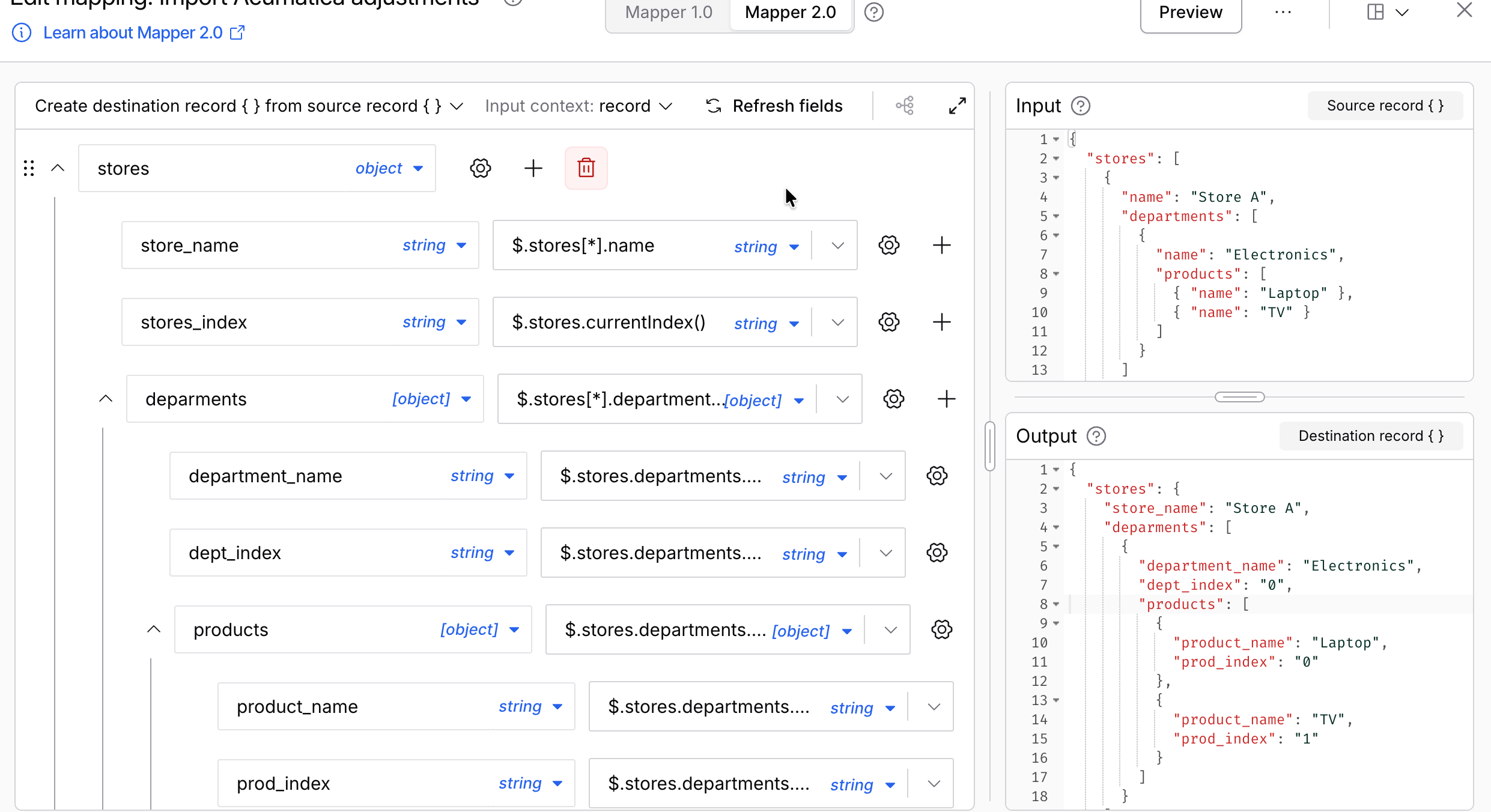Image resolution: width=1491 pixels, height=812 pixels.
Task: Click the plus icon beside deparments row
Action: (x=946, y=399)
